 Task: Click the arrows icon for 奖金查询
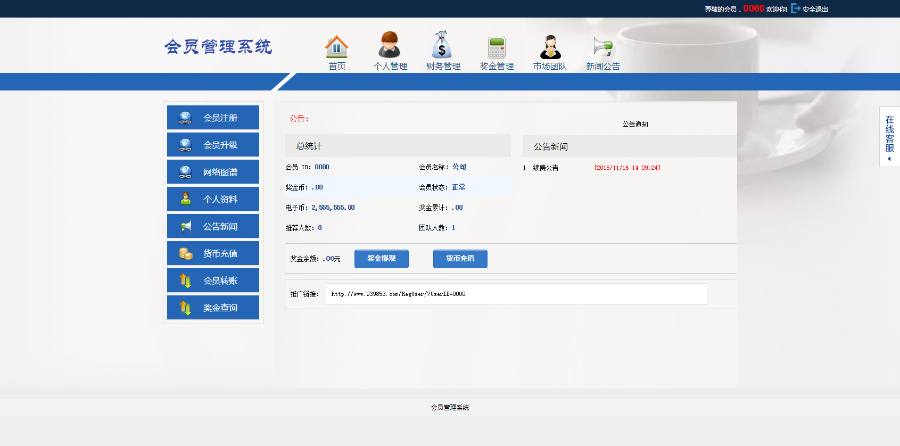coord(185,308)
